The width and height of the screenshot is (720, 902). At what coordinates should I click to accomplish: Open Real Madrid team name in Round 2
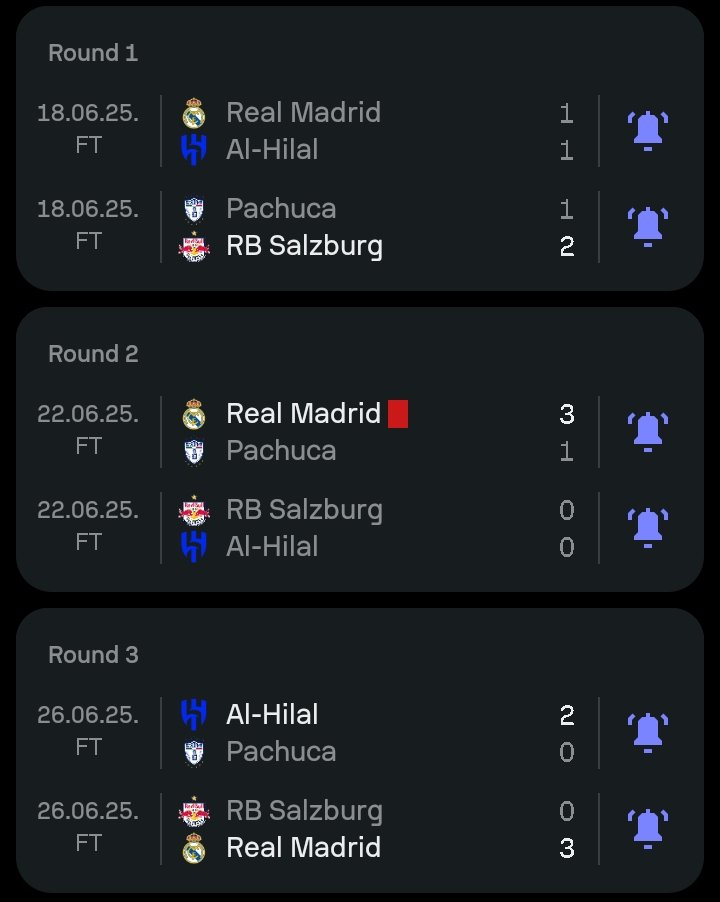(304, 414)
